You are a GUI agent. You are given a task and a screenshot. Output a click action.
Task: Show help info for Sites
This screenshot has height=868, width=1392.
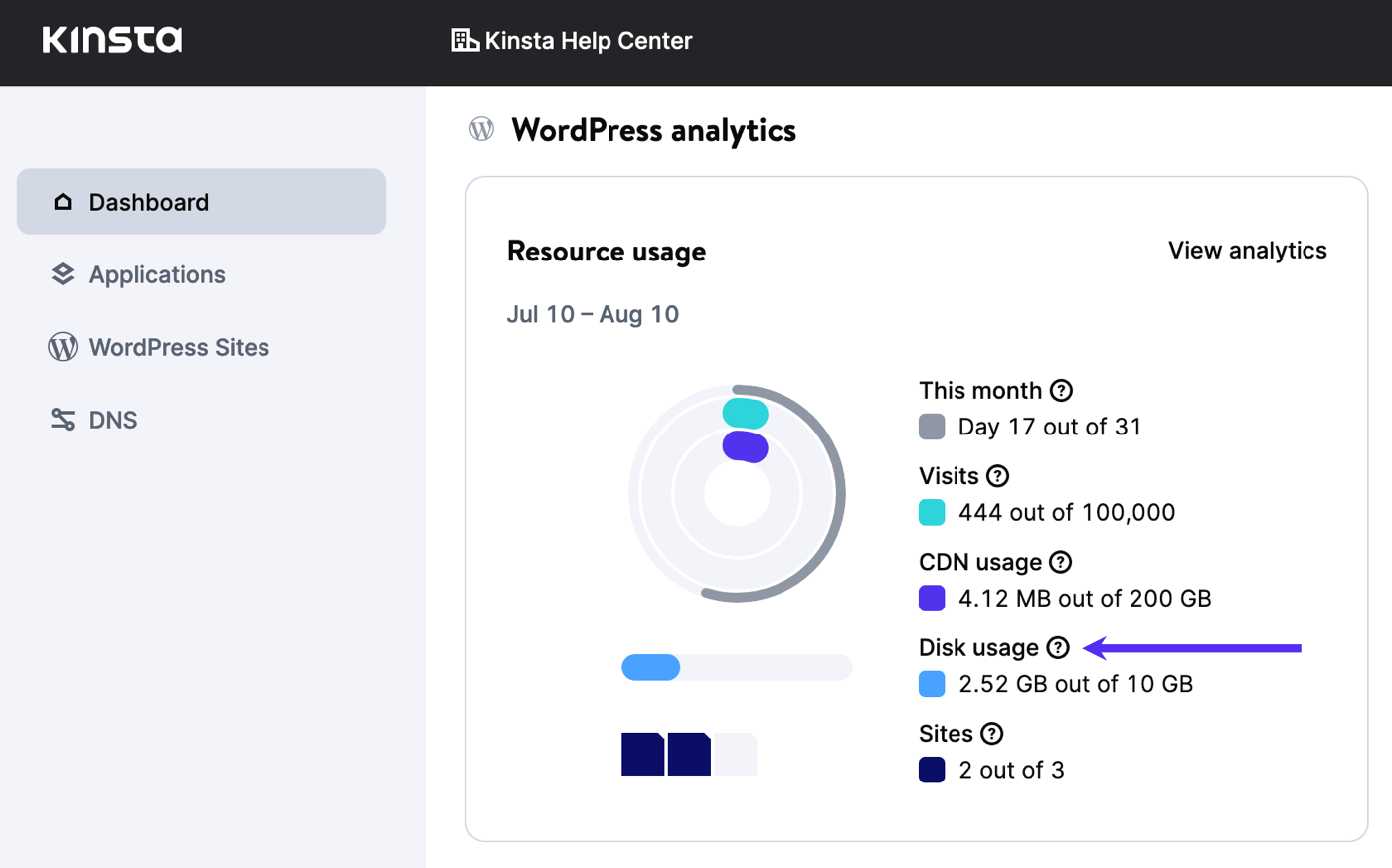991,734
